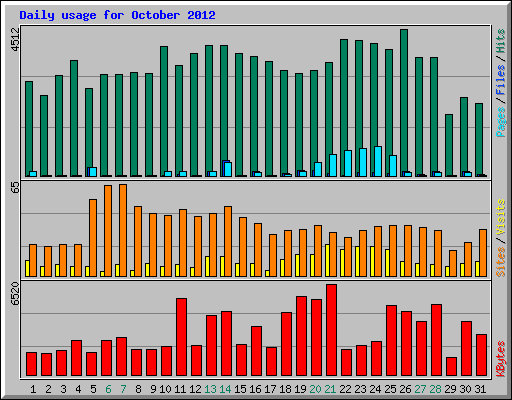
Task: Click the orange "Sites" legend label
Action: (501, 262)
